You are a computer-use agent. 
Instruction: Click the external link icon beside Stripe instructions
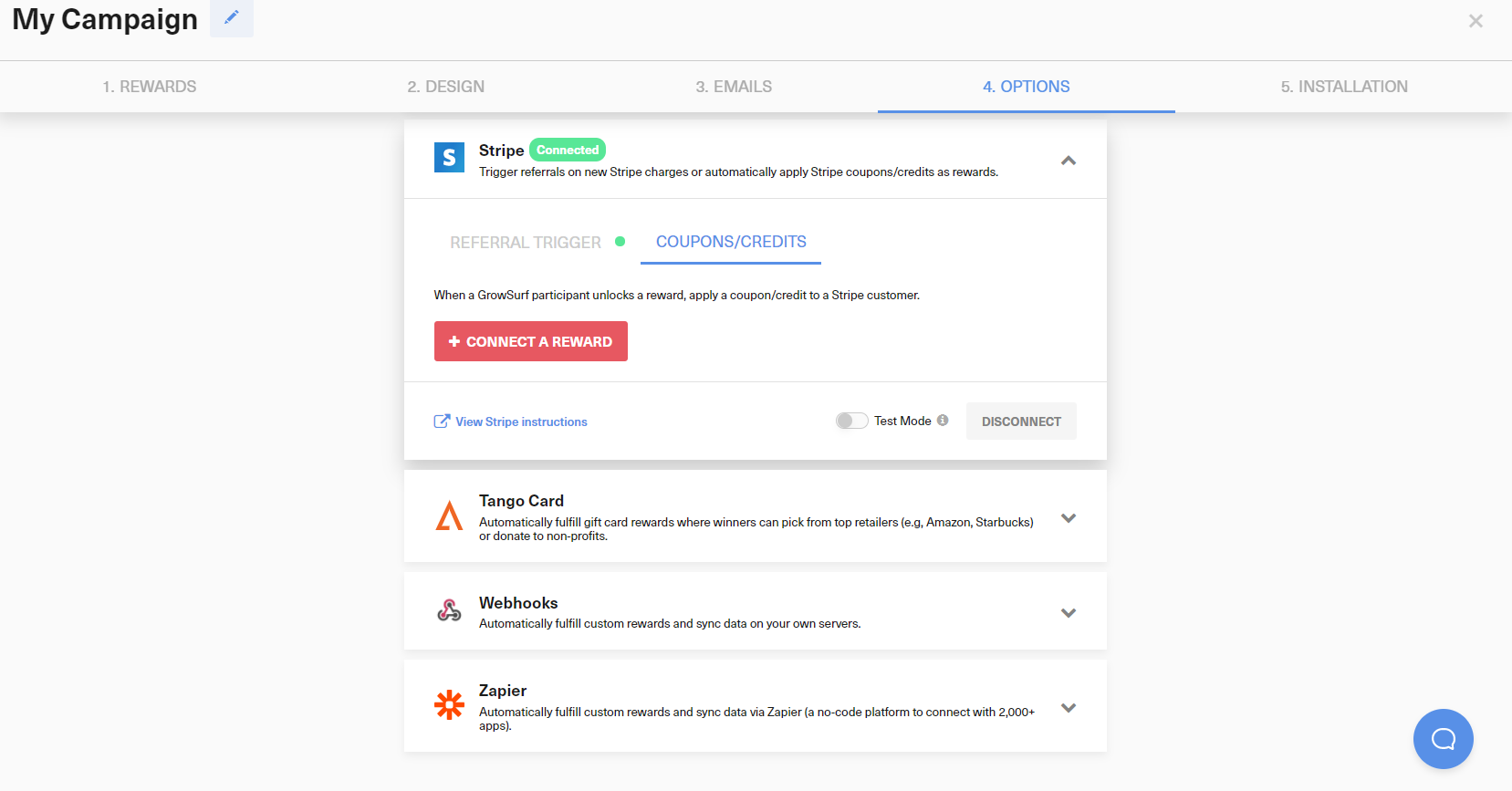coord(442,421)
